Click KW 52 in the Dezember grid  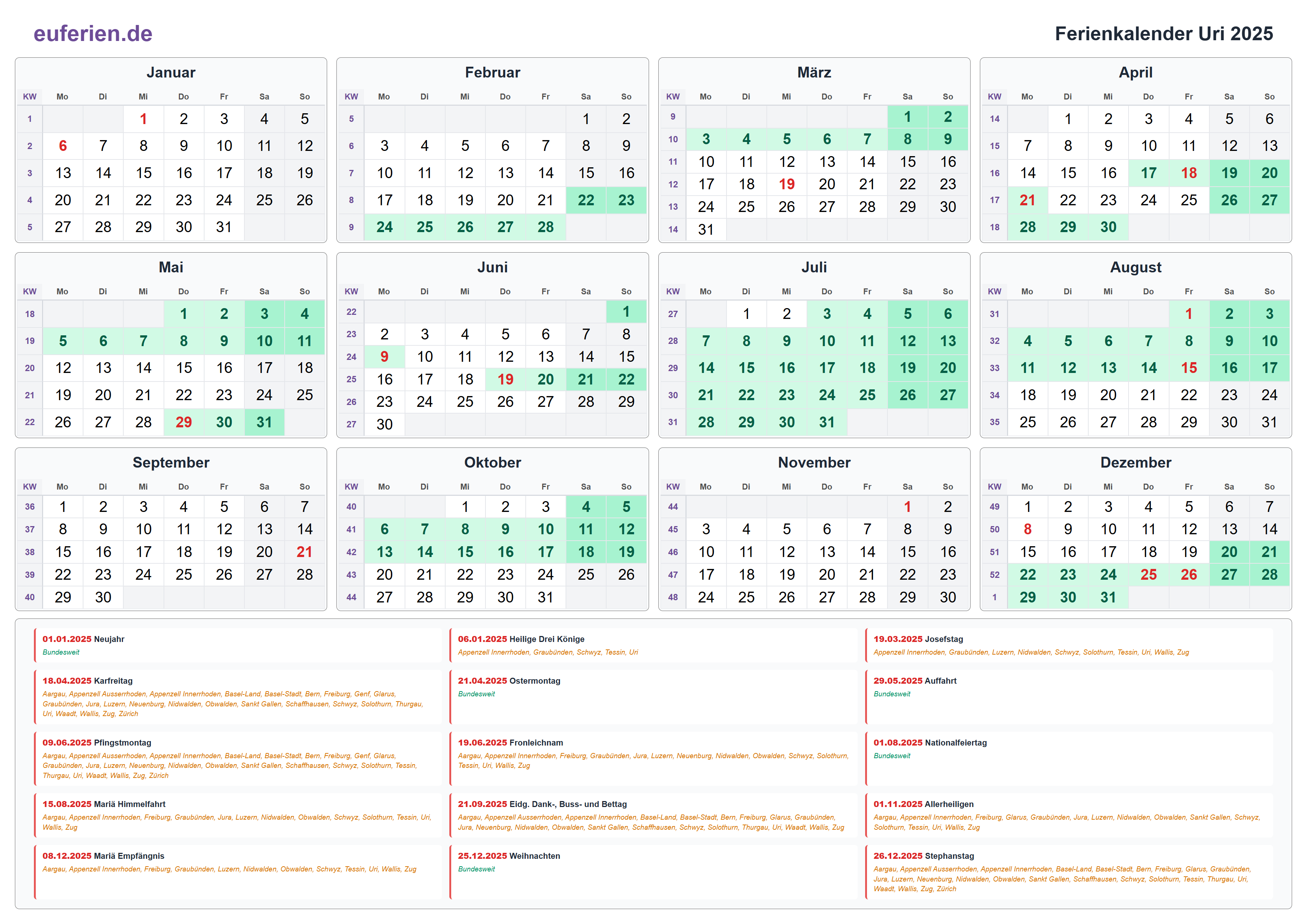pos(994,575)
